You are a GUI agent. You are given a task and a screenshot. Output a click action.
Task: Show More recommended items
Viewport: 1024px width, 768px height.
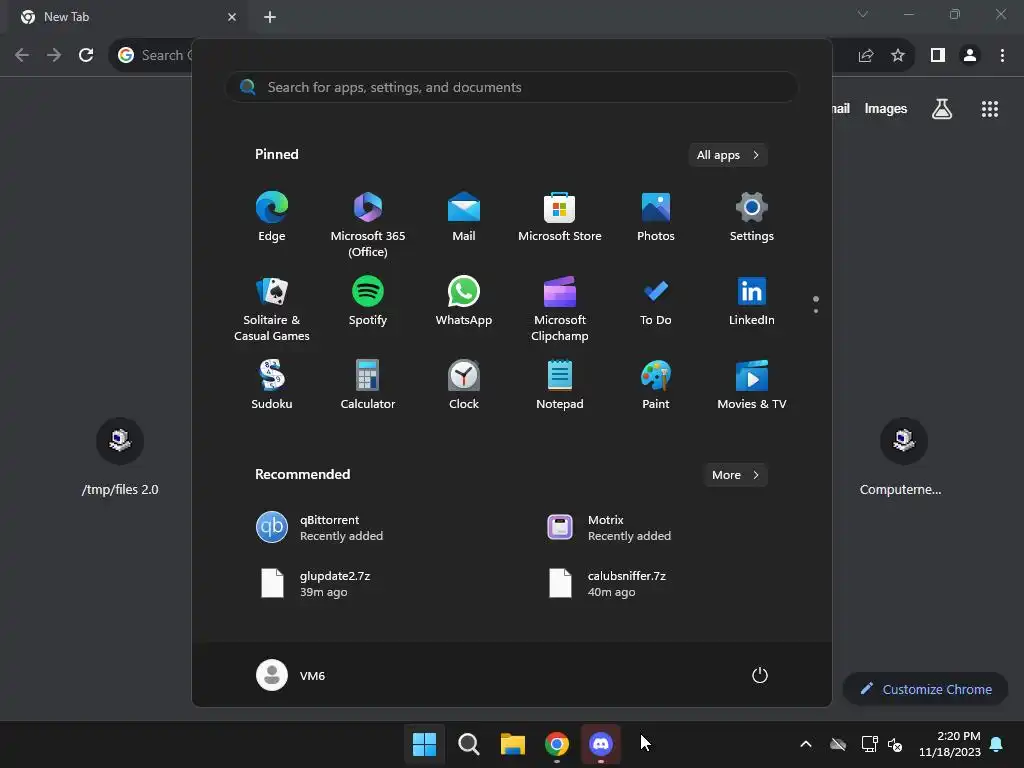click(x=735, y=475)
